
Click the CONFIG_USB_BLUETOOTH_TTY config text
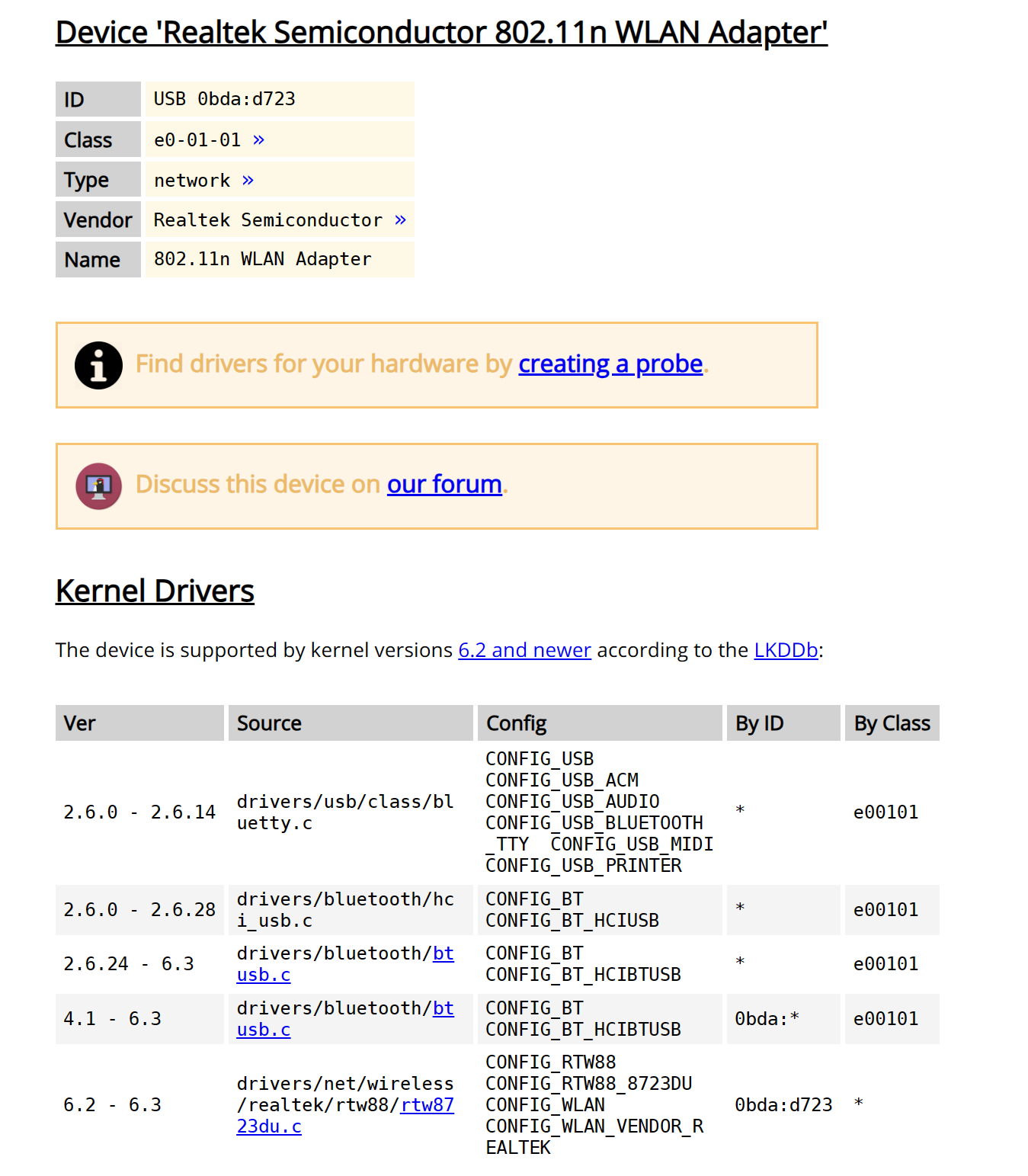(x=594, y=834)
